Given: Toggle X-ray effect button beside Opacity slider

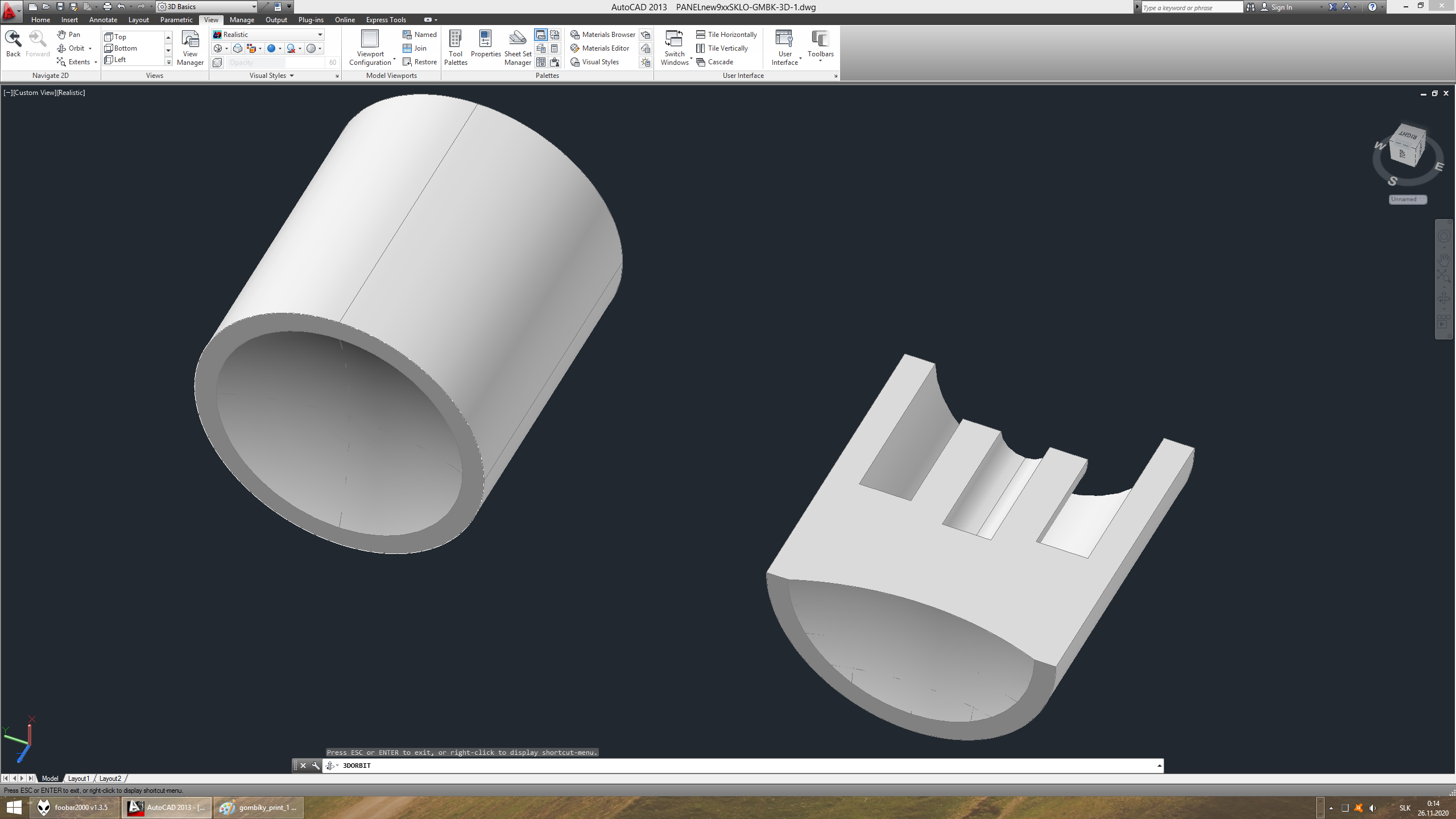Looking at the screenshot, I should (217, 63).
